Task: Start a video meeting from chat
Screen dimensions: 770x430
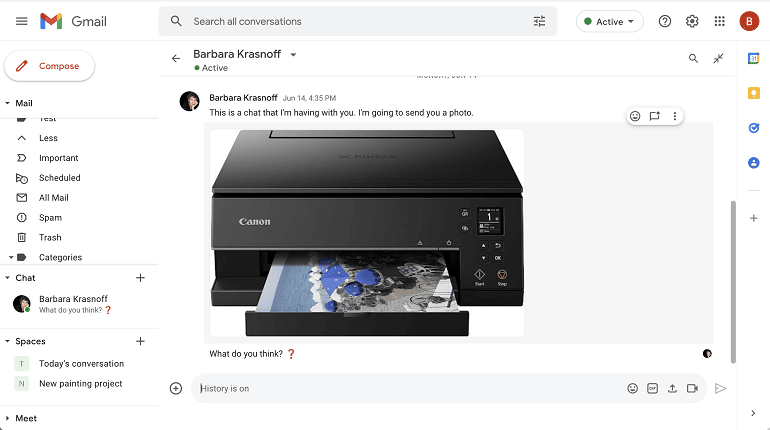Action: click(x=692, y=388)
